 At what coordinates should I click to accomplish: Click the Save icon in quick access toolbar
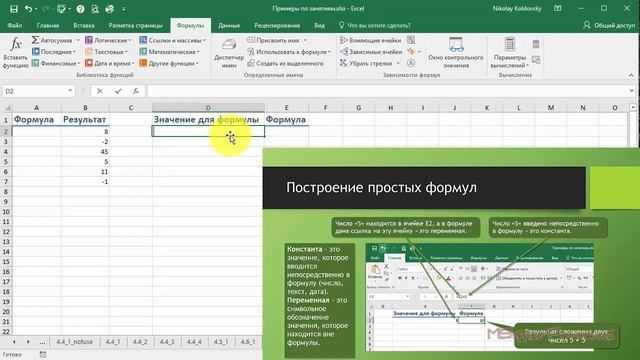point(13,9)
